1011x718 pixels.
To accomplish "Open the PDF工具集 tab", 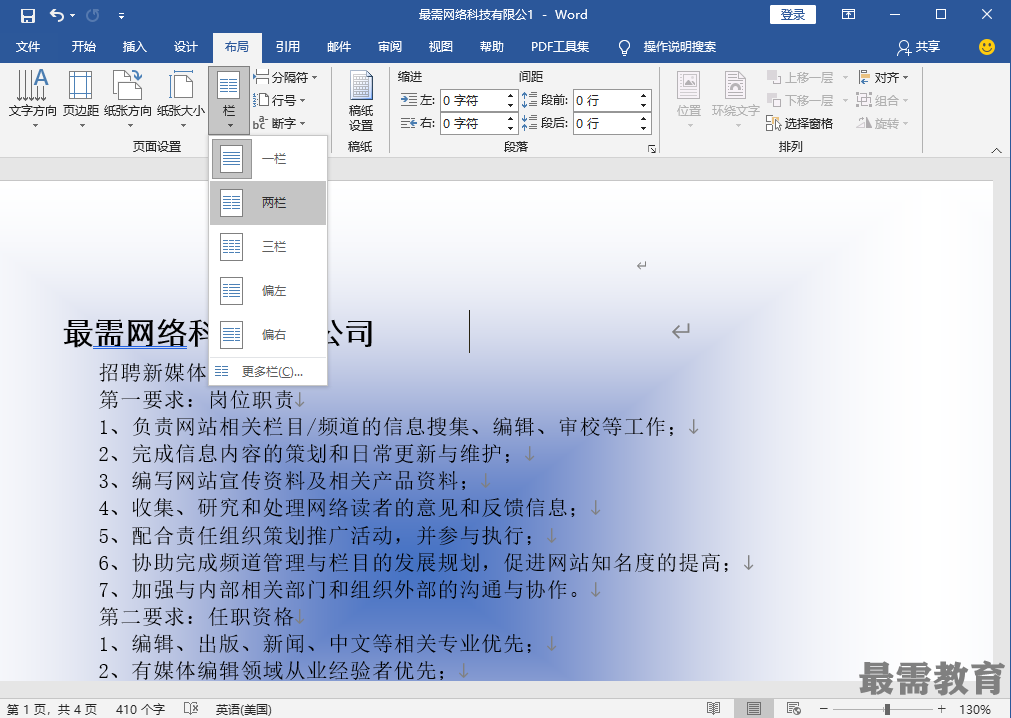I will pyautogui.click(x=560, y=47).
